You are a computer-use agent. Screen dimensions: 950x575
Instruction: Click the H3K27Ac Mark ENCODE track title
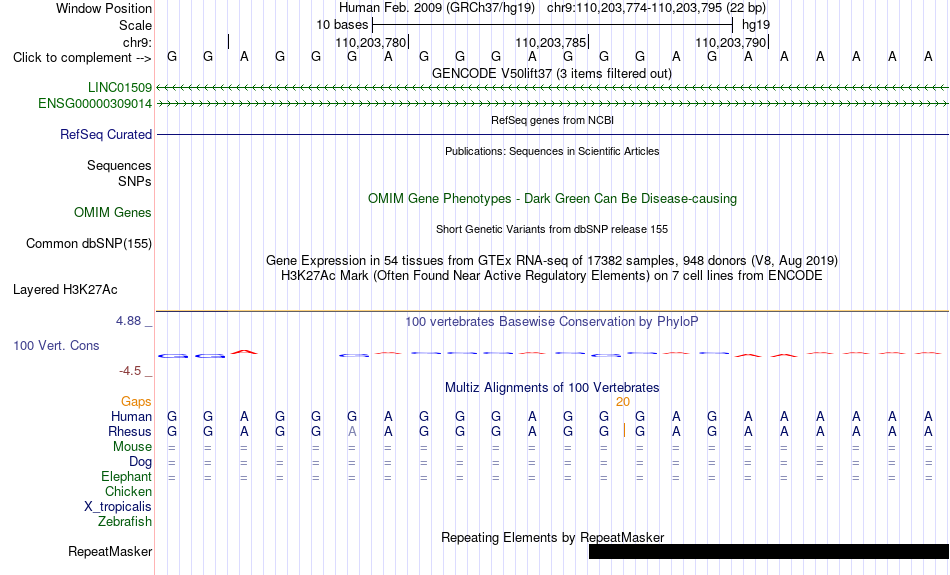click(552, 276)
